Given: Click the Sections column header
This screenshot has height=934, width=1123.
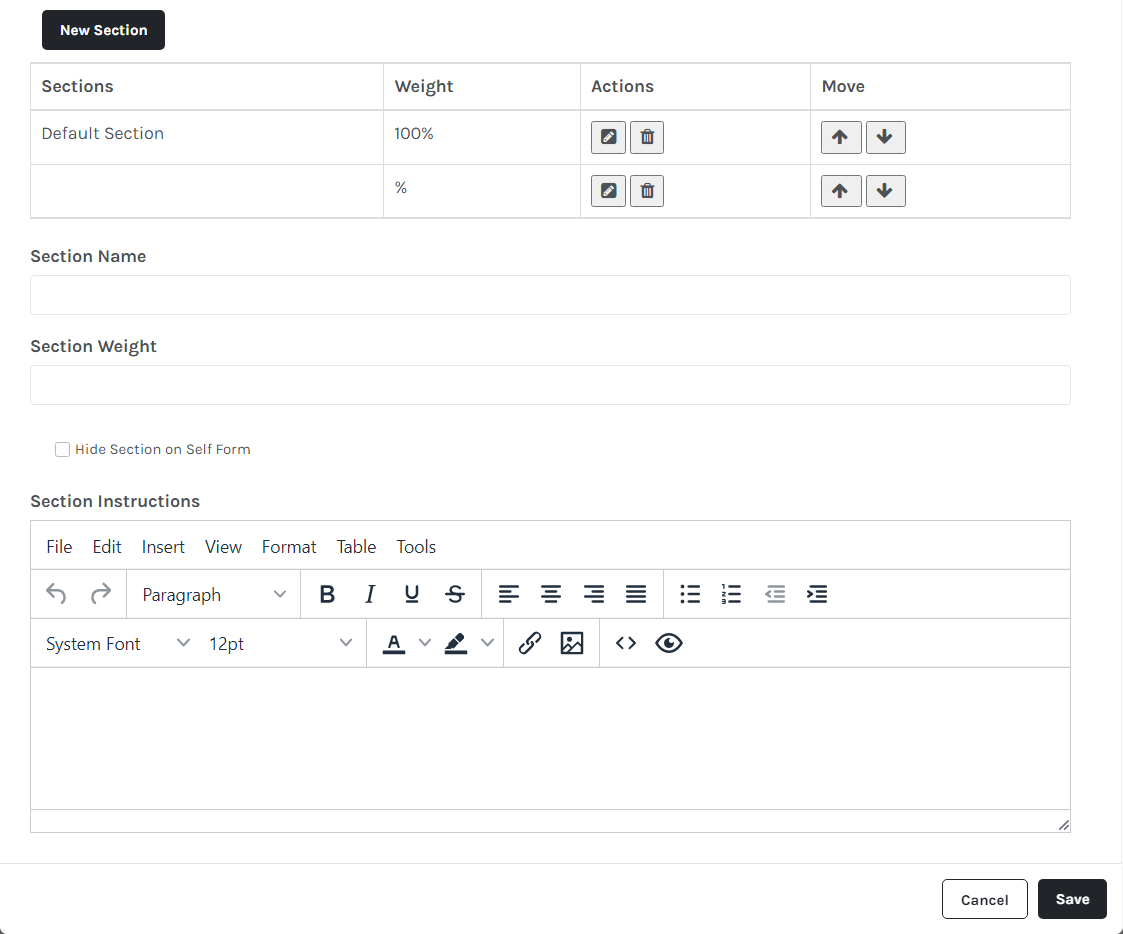Looking at the screenshot, I should pos(207,87).
